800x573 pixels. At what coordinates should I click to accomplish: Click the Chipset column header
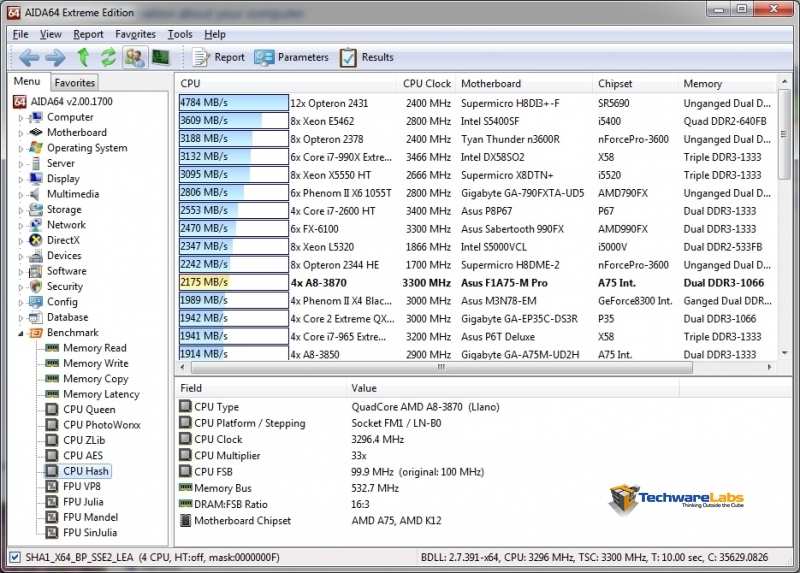pos(615,83)
